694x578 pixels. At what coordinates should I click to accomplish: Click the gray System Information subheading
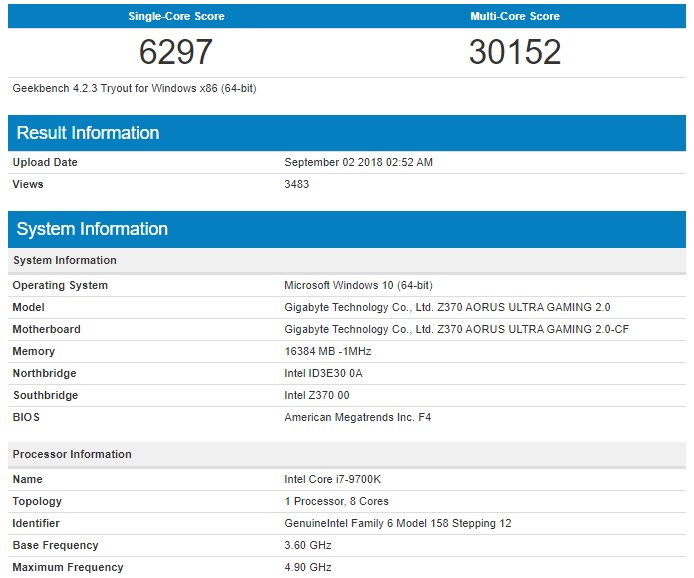[x=65, y=260]
